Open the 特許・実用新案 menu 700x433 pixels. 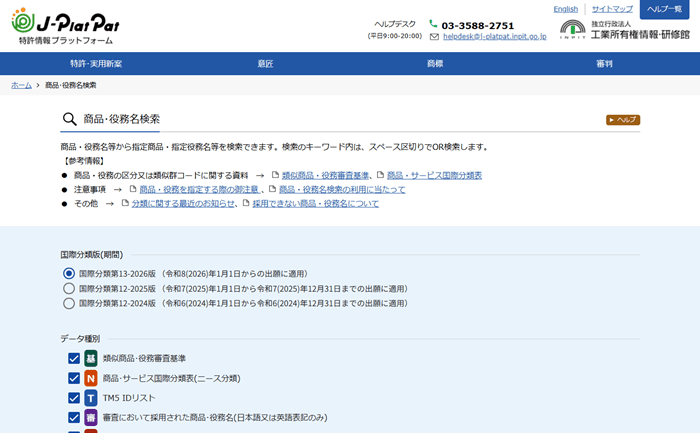(97, 64)
